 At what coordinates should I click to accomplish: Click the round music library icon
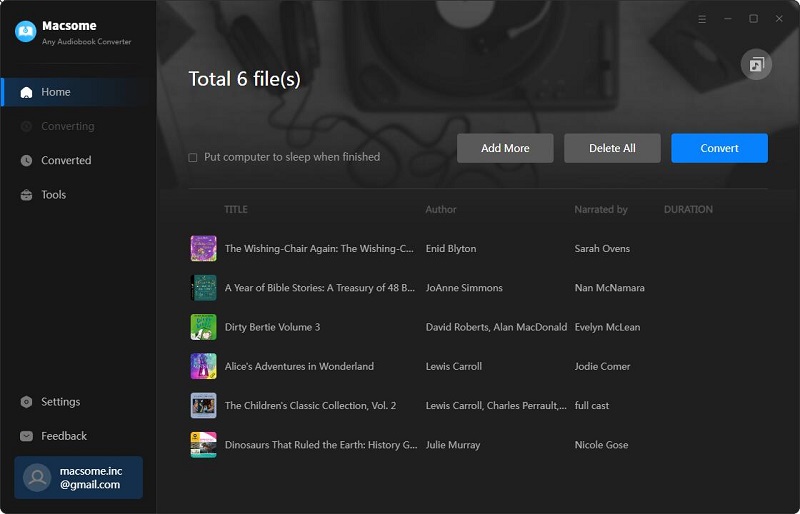756,64
